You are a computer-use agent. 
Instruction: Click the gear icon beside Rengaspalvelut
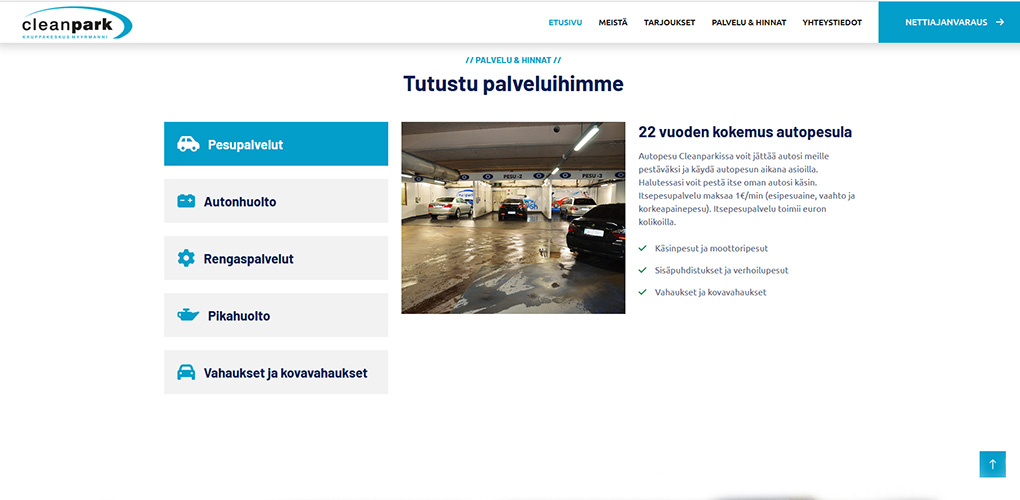pyautogui.click(x=186, y=258)
